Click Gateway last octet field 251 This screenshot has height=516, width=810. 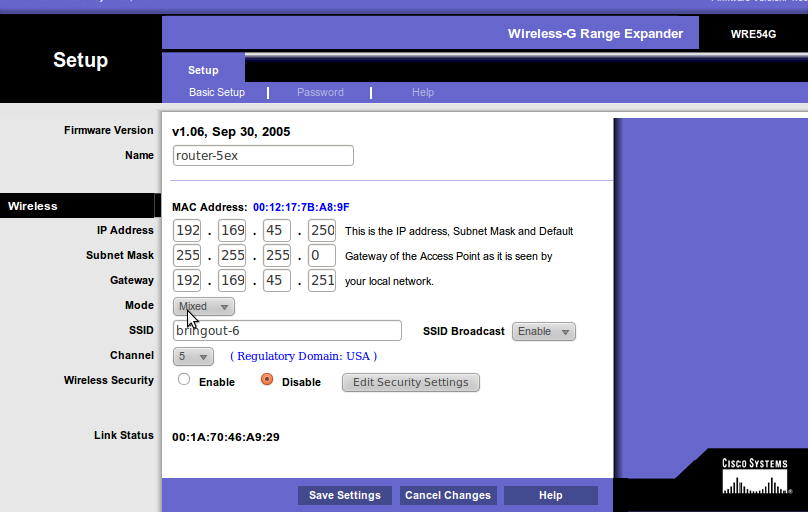322,280
